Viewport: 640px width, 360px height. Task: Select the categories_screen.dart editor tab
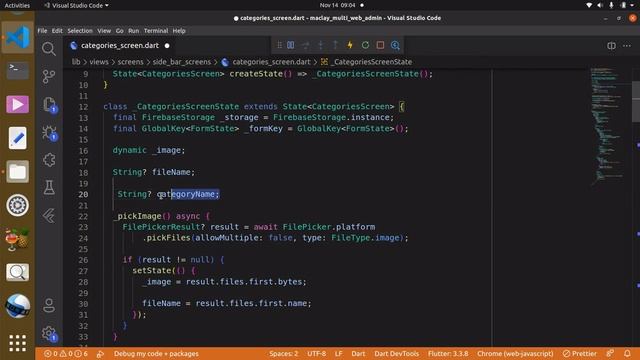[120, 46]
